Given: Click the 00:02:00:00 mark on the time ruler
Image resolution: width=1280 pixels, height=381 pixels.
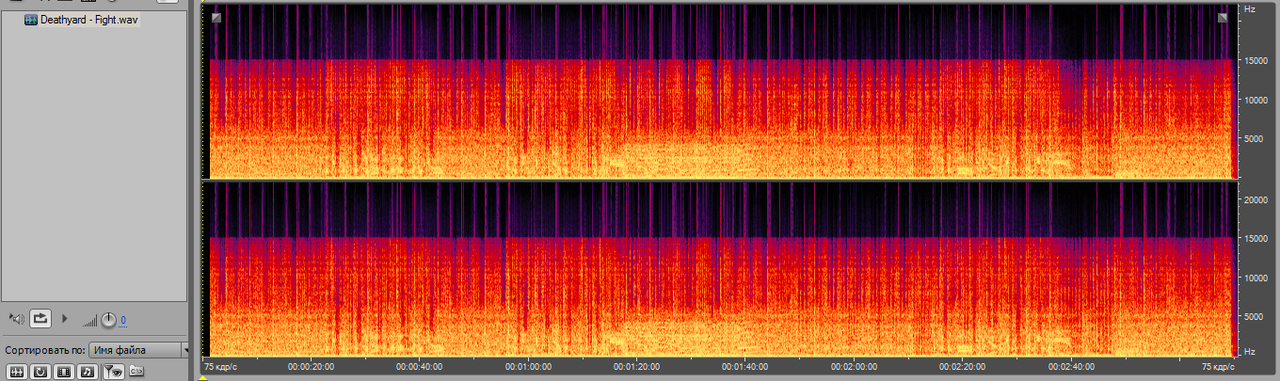Looking at the screenshot, I should [853, 367].
